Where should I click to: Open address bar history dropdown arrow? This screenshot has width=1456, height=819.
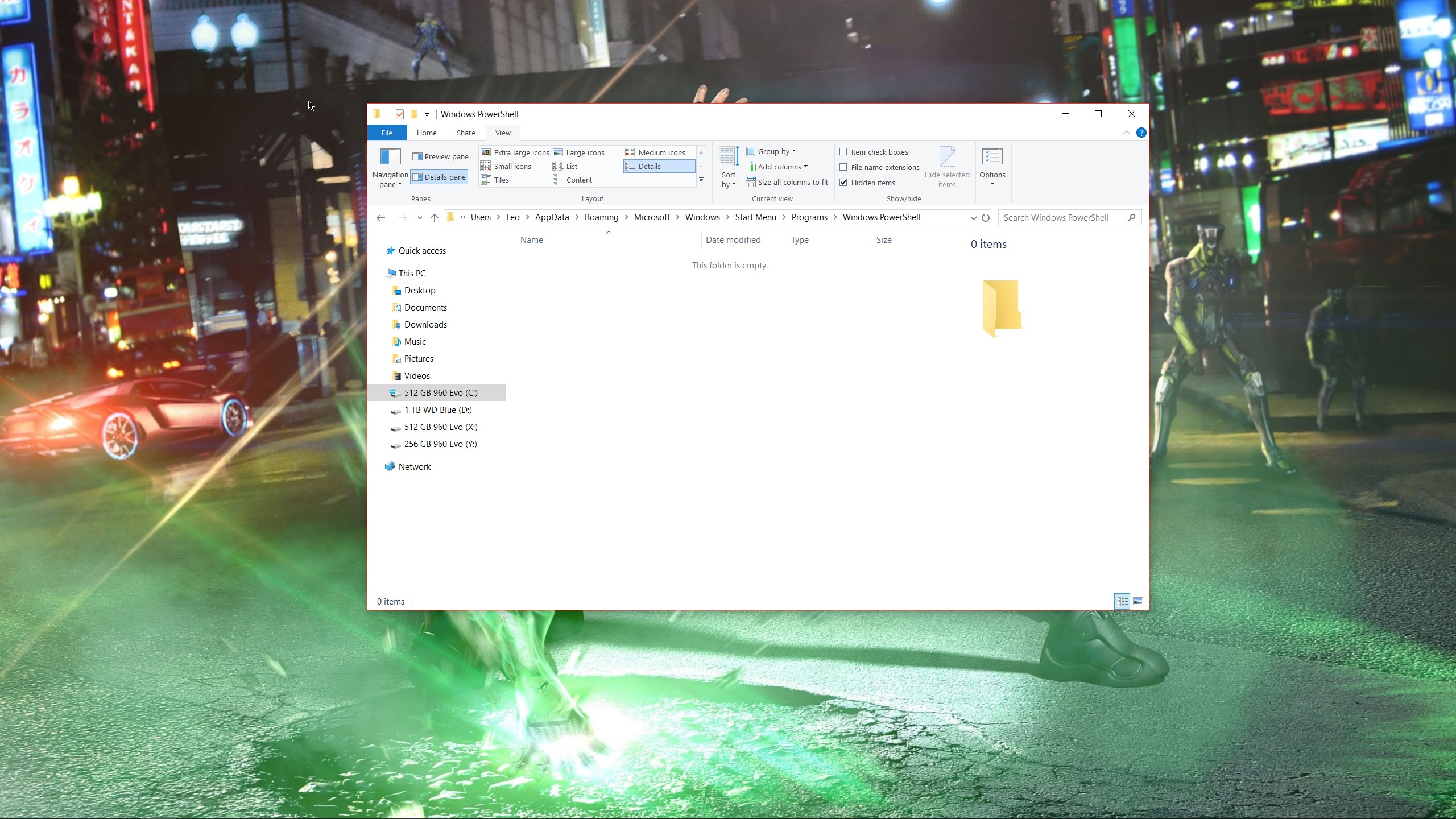point(973,218)
